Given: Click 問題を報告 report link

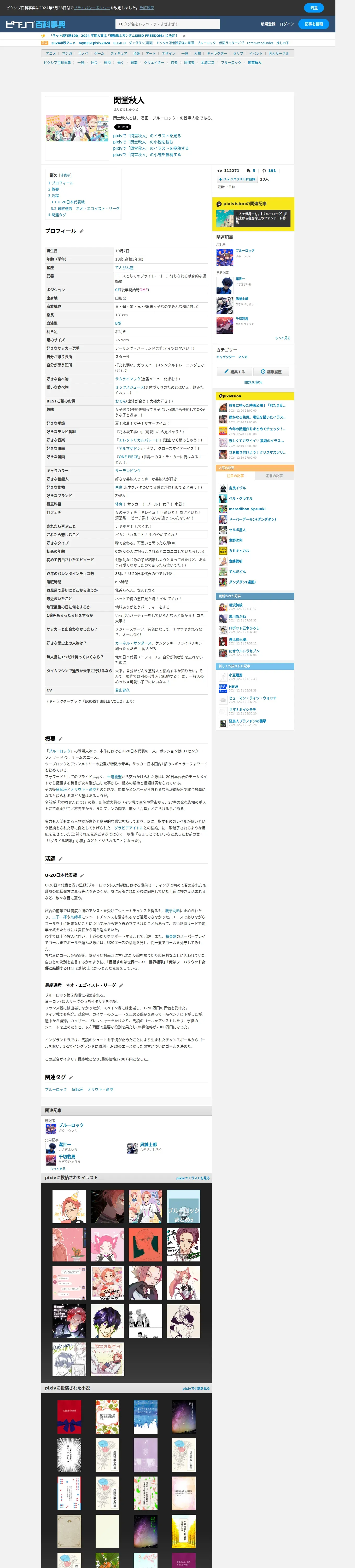Looking at the screenshot, I should [x=253, y=382].
